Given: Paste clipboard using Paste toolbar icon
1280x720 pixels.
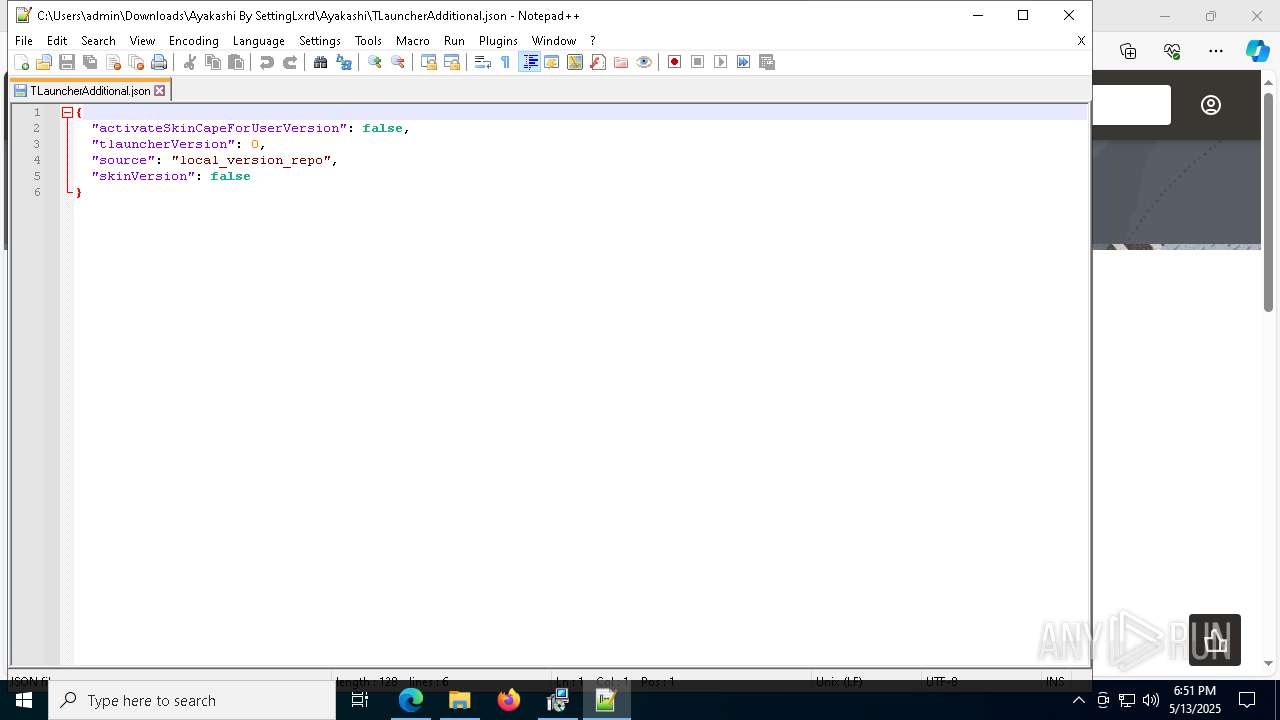Looking at the screenshot, I should pos(236,62).
